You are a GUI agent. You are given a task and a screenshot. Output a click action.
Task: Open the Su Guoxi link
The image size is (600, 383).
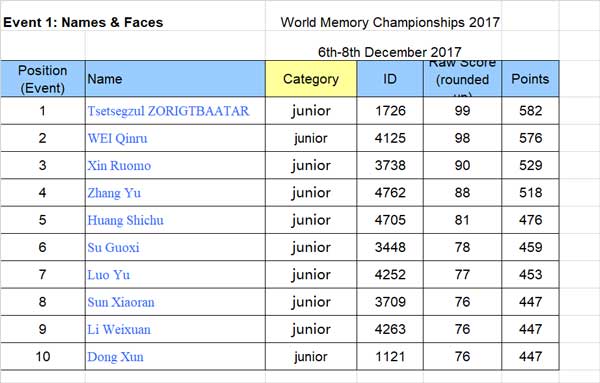pyautogui.click(x=113, y=248)
